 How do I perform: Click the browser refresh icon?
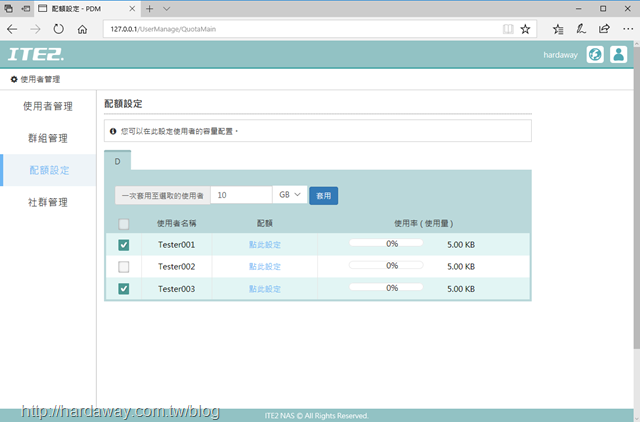pyautogui.click(x=58, y=29)
